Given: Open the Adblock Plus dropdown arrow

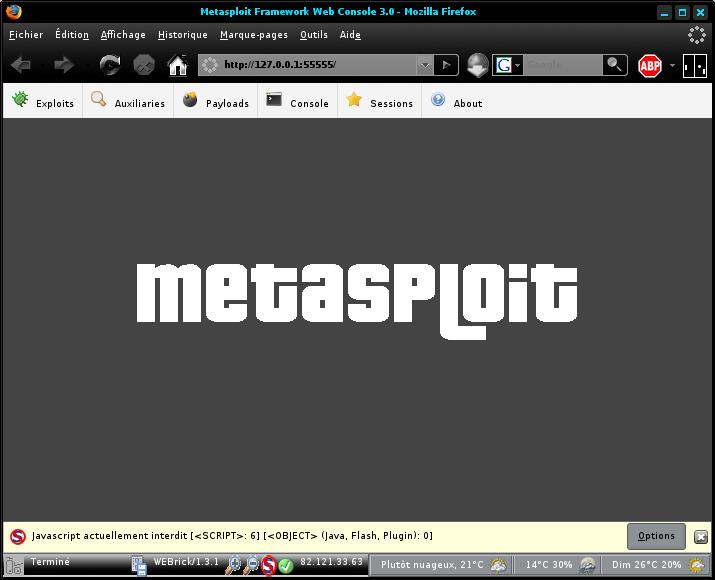Looking at the screenshot, I should point(672,65).
